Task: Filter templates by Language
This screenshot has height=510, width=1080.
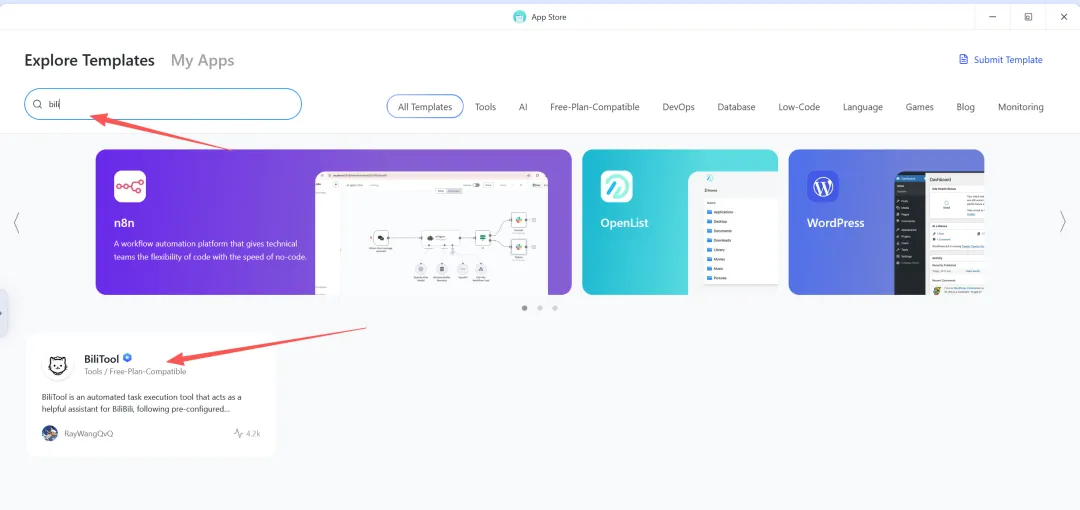Action: 863,107
